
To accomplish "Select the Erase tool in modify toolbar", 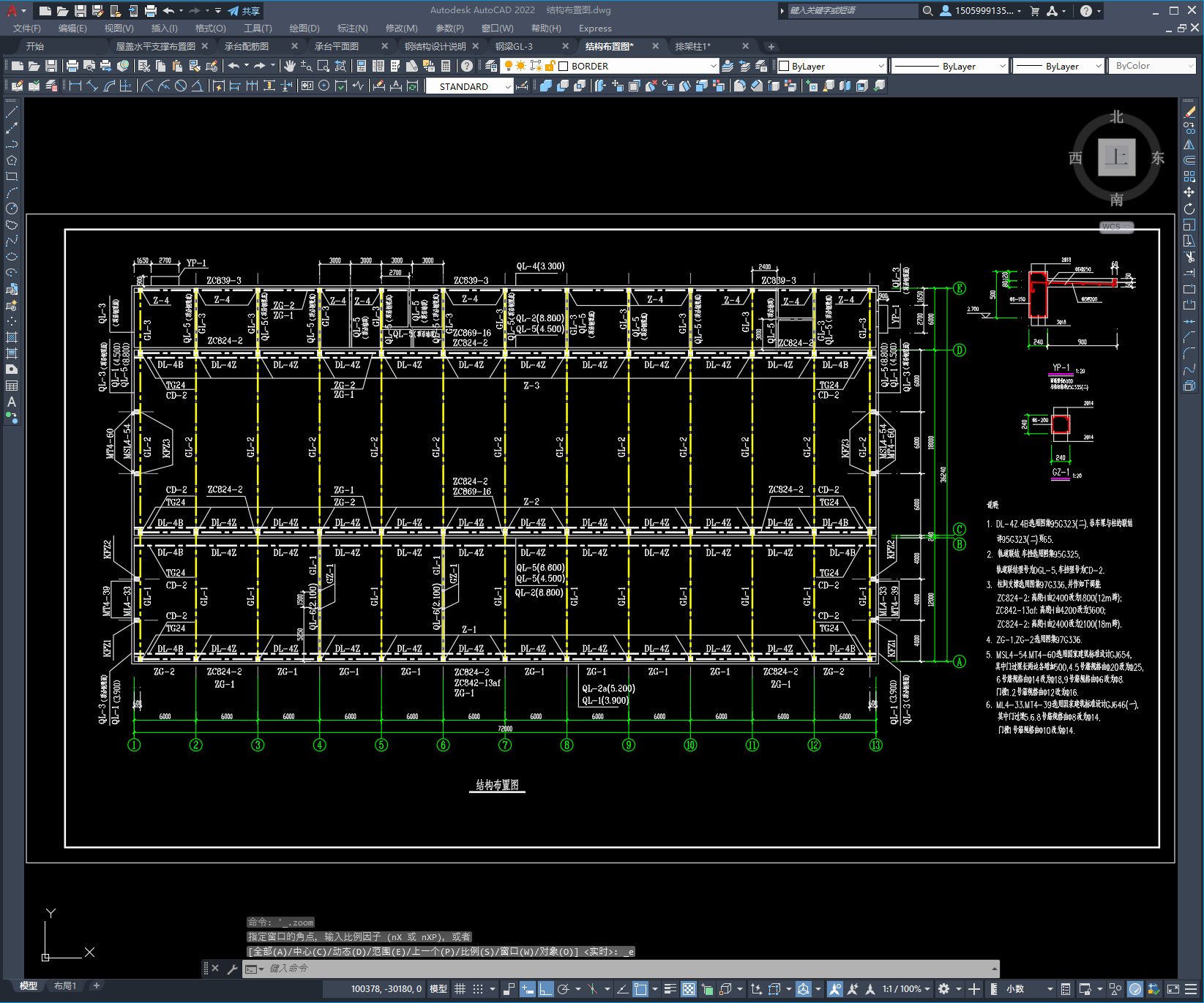I will click(x=1189, y=112).
